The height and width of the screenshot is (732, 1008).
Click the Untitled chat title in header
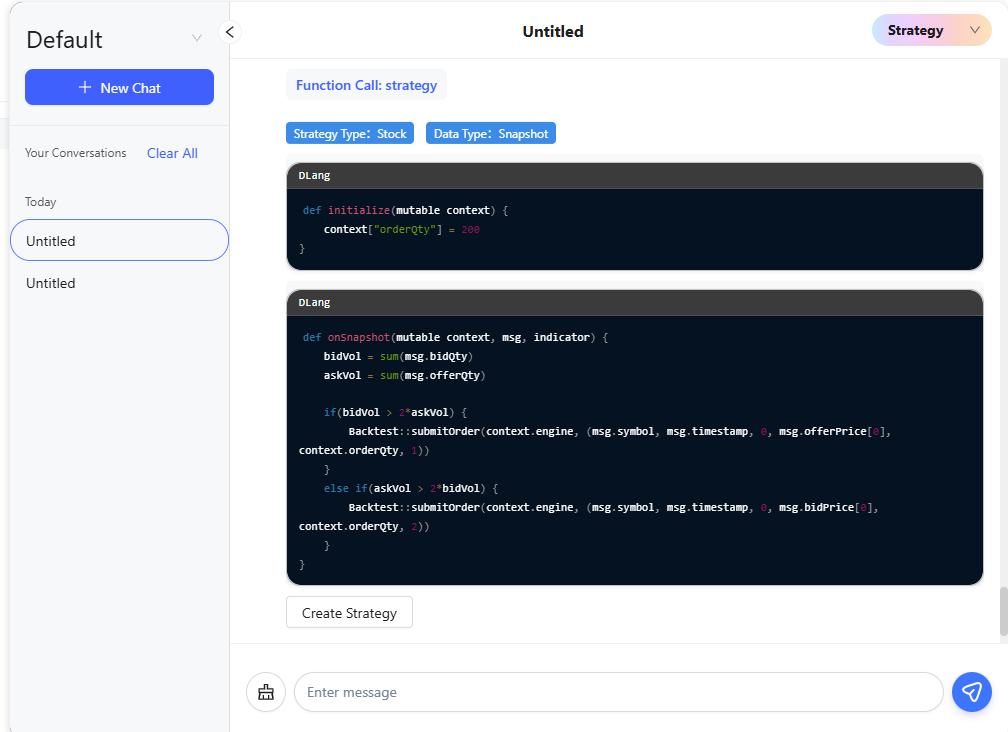(553, 31)
